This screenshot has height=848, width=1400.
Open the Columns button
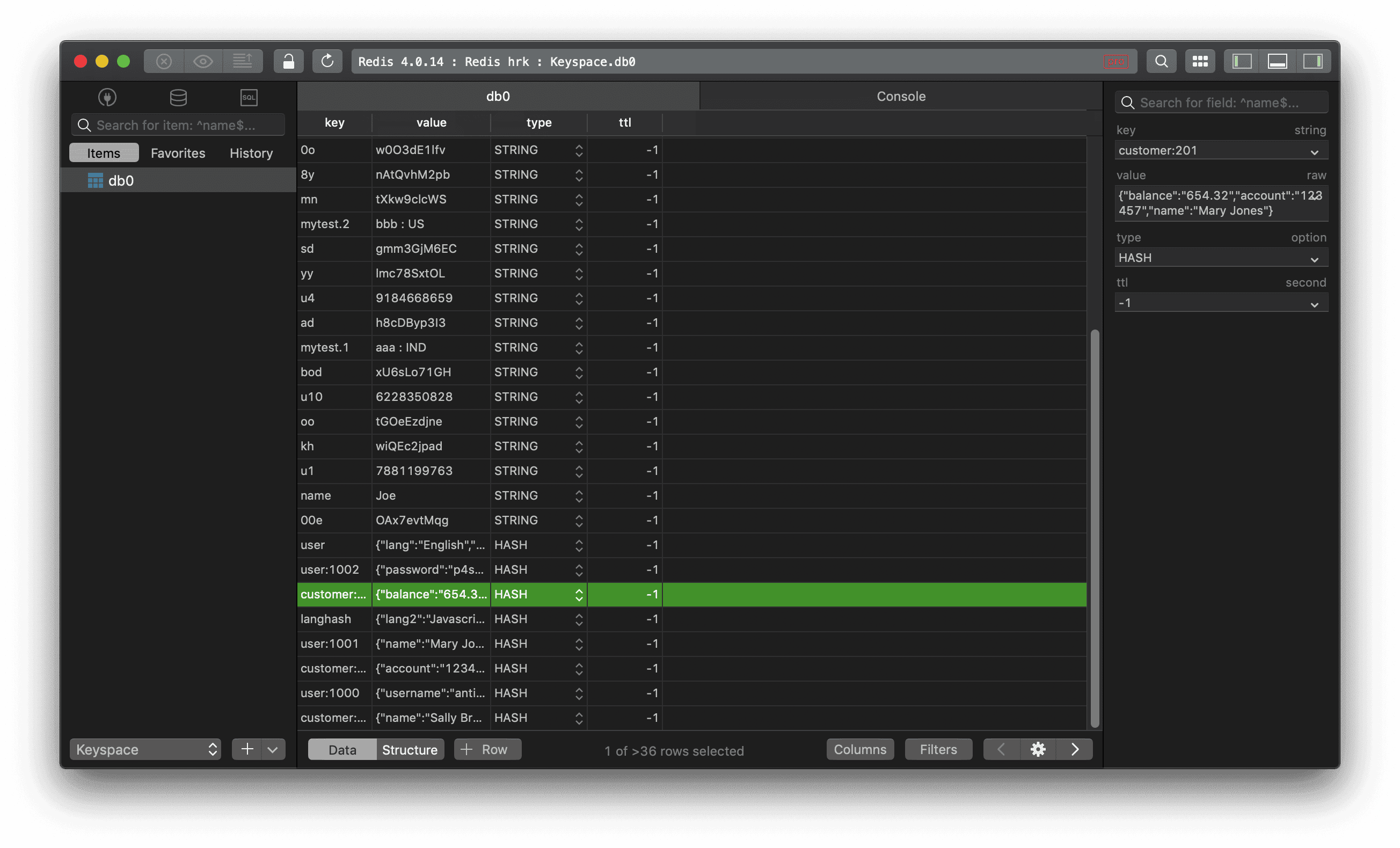[x=859, y=749]
